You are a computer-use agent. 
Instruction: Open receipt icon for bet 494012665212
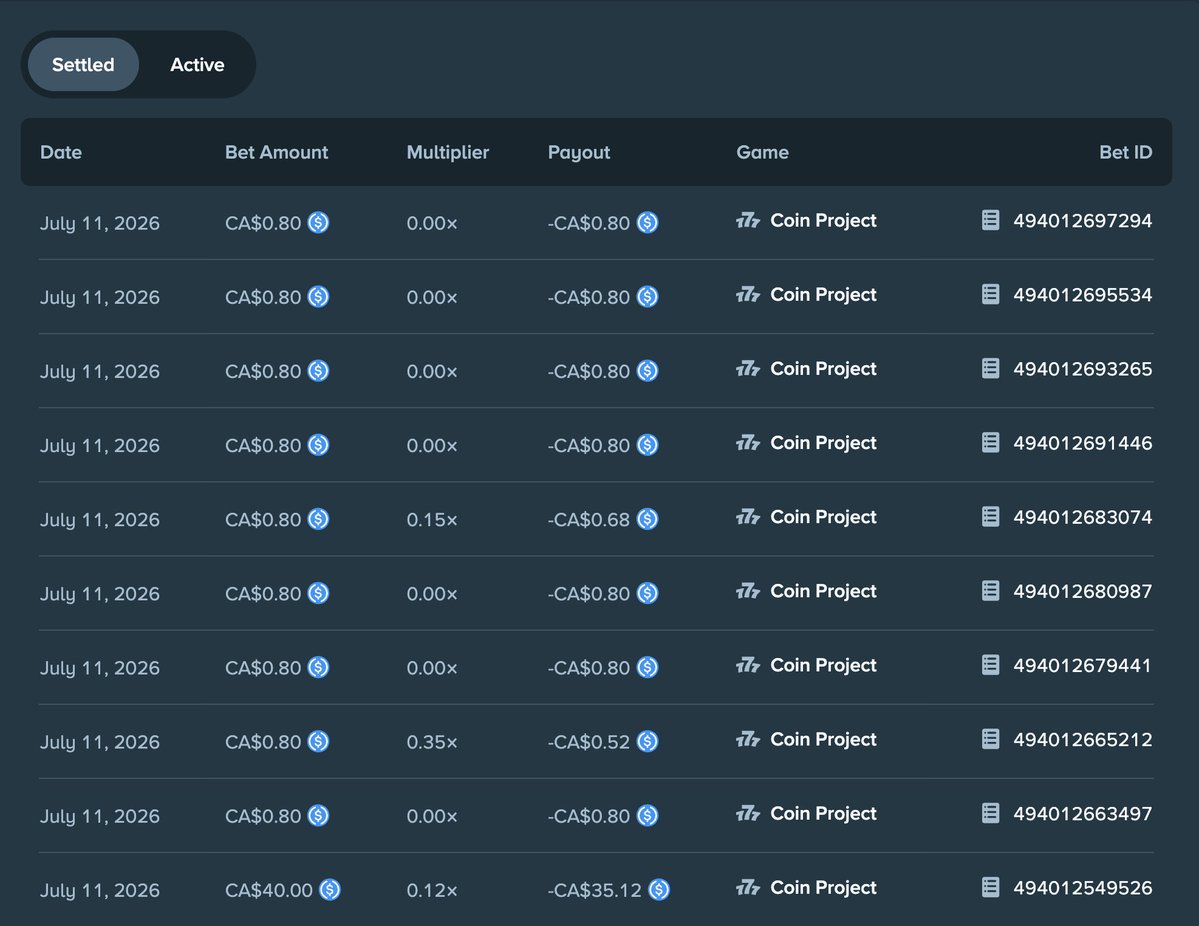(990, 739)
